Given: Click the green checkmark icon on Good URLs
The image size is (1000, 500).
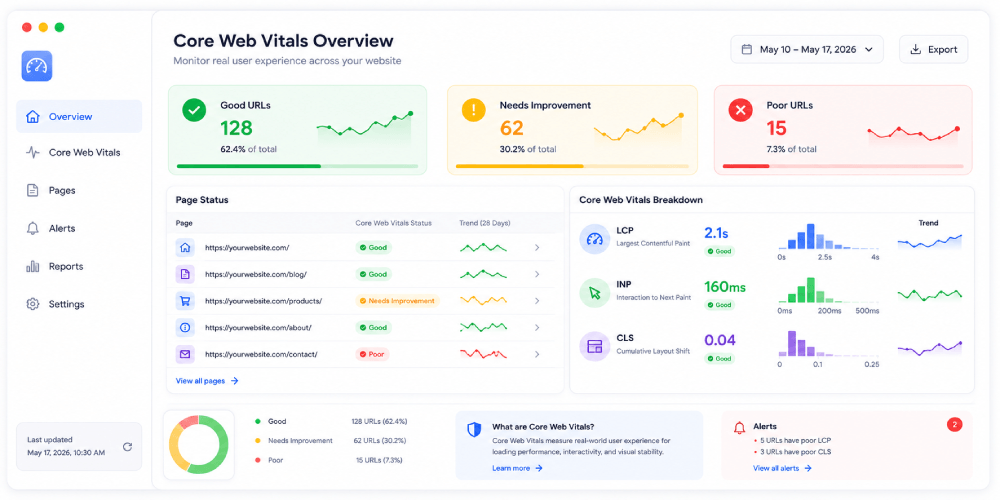Looking at the screenshot, I should pyautogui.click(x=194, y=110).
